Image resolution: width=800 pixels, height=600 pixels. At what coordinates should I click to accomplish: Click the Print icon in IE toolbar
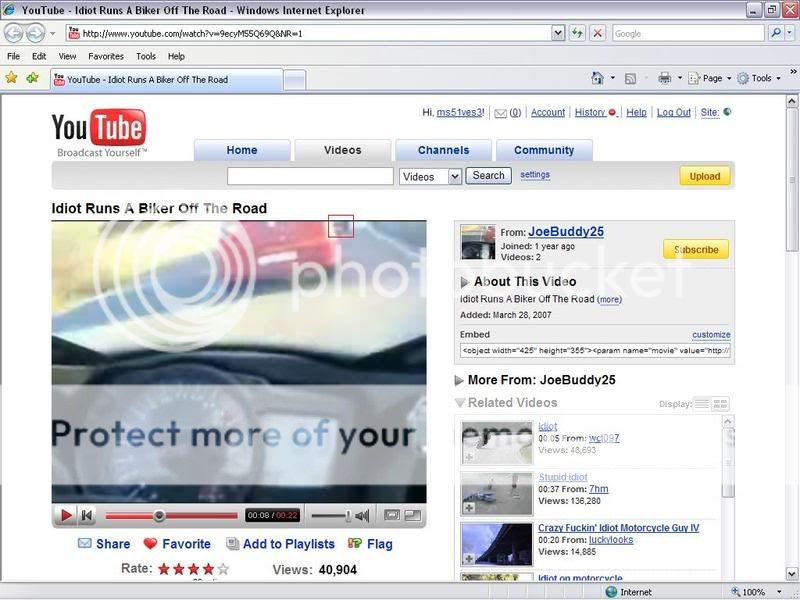(664, 78)
